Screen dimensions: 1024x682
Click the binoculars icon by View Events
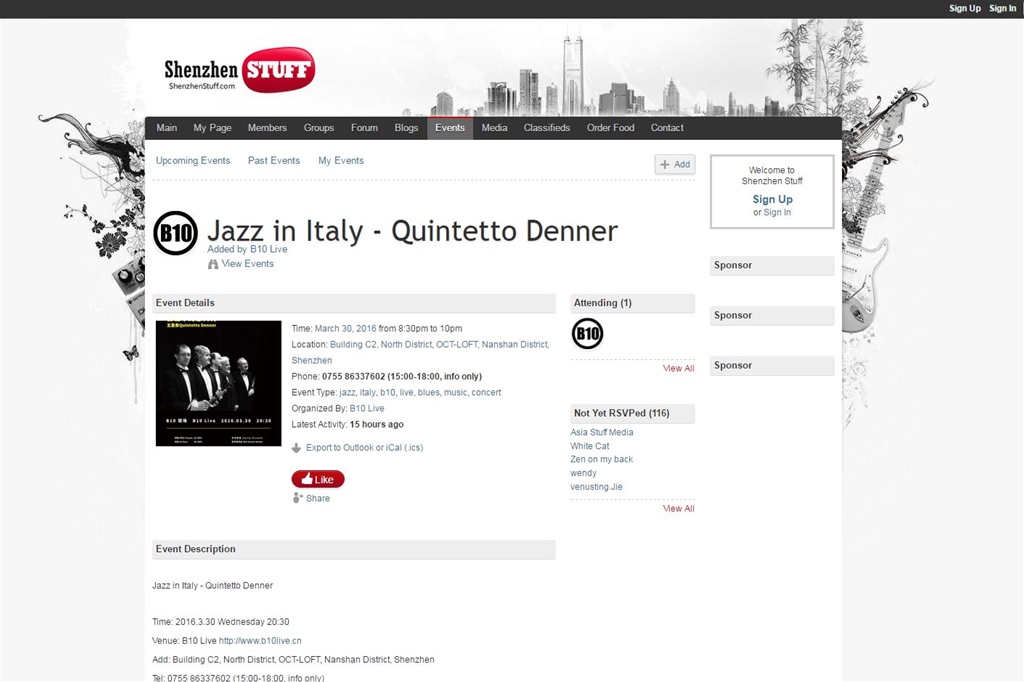213,265
